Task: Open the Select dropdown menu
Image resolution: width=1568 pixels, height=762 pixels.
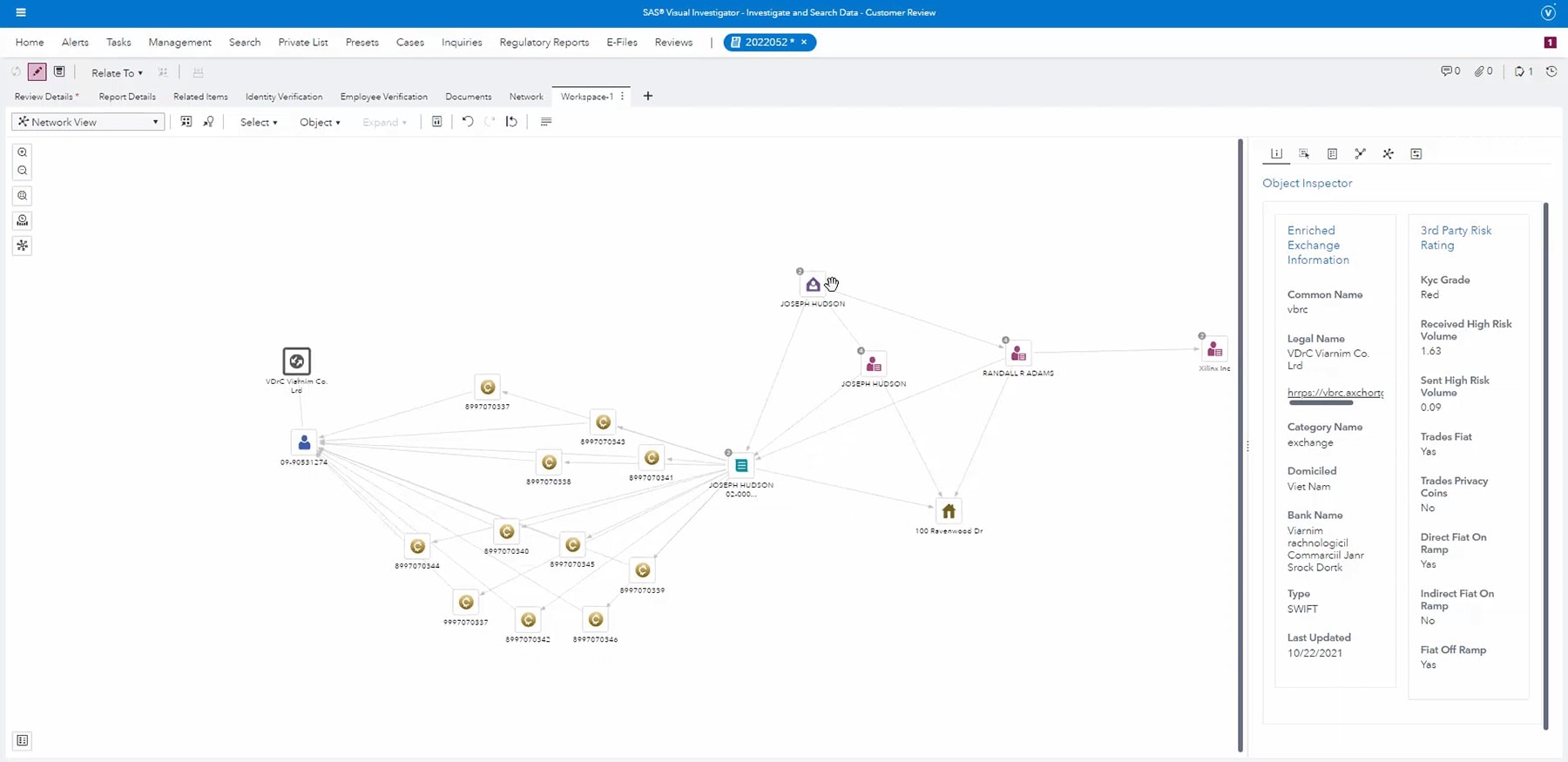Action: (x=259, y=122)
